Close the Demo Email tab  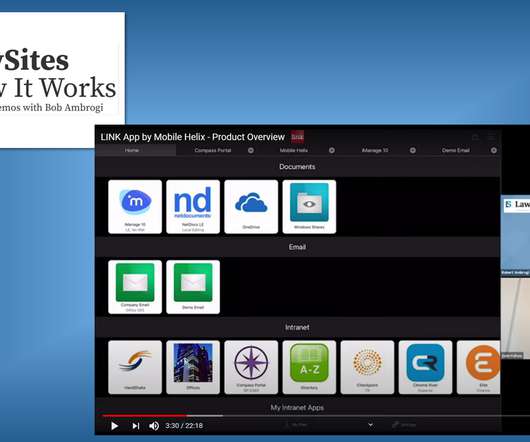pos(494,150)
